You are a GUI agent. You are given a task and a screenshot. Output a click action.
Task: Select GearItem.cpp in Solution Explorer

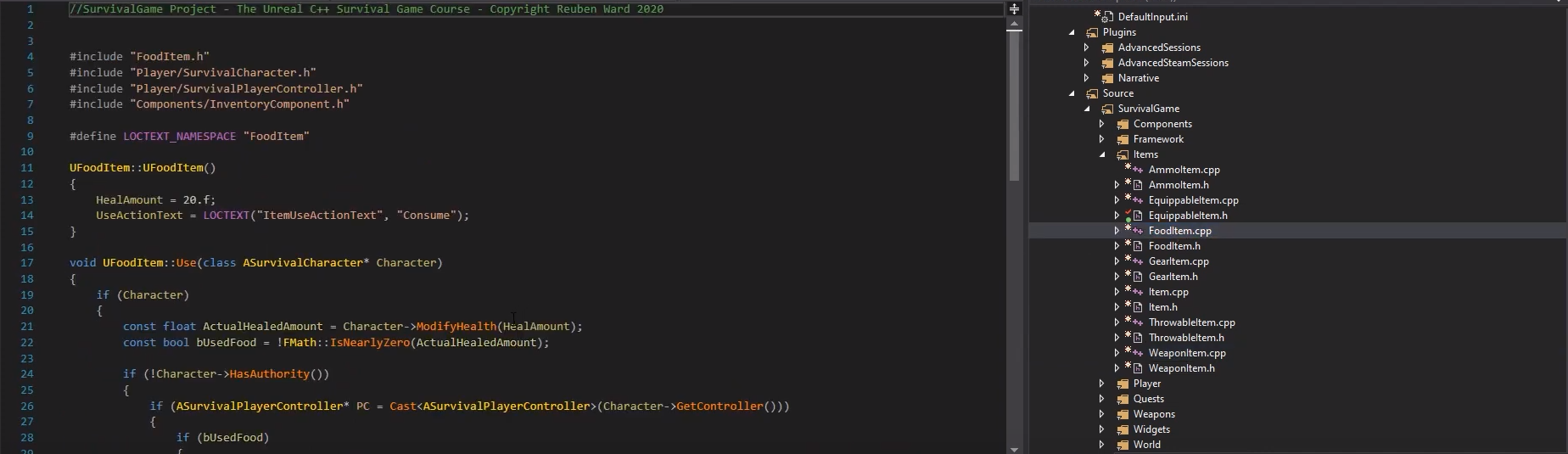[x=1178, y=261]
